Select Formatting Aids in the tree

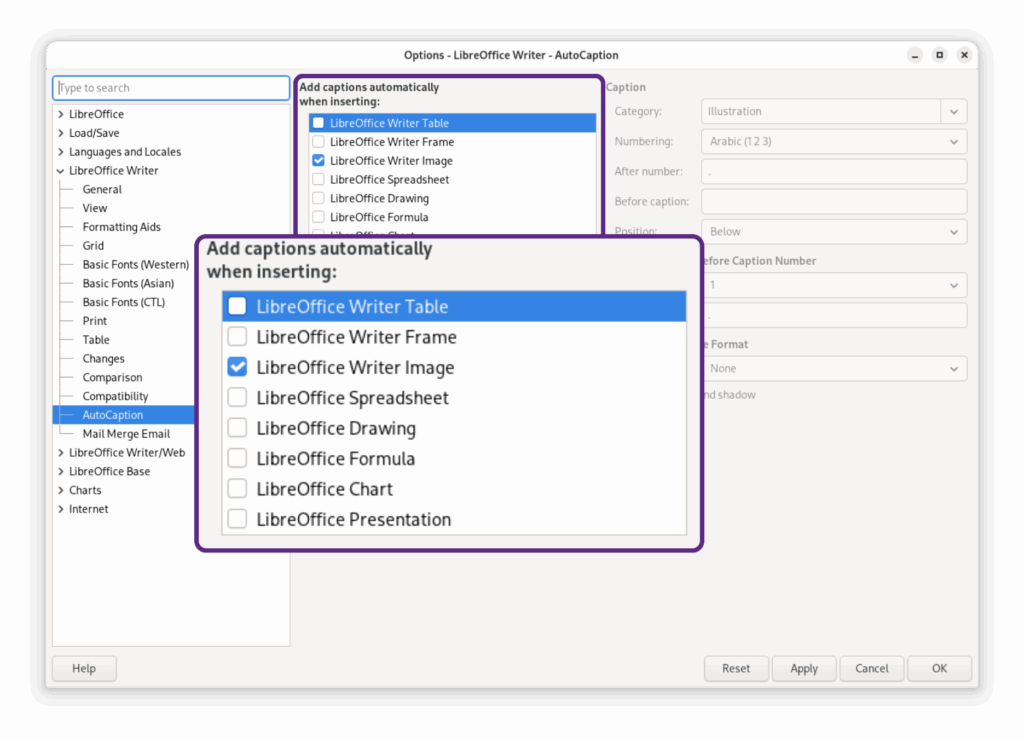coord(121,227)
